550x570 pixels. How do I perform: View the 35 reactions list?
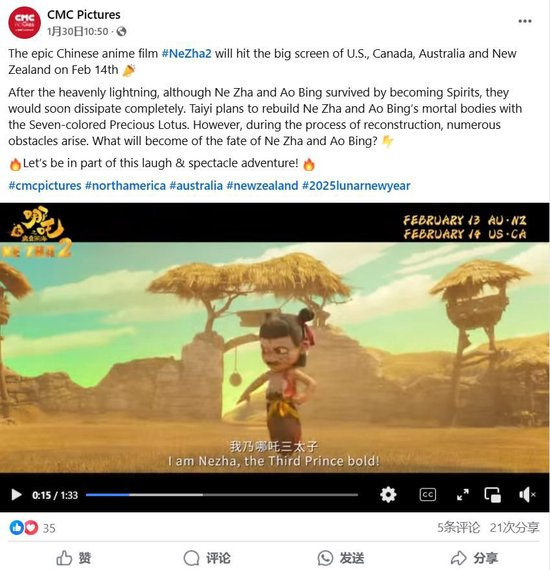(32, 527)
